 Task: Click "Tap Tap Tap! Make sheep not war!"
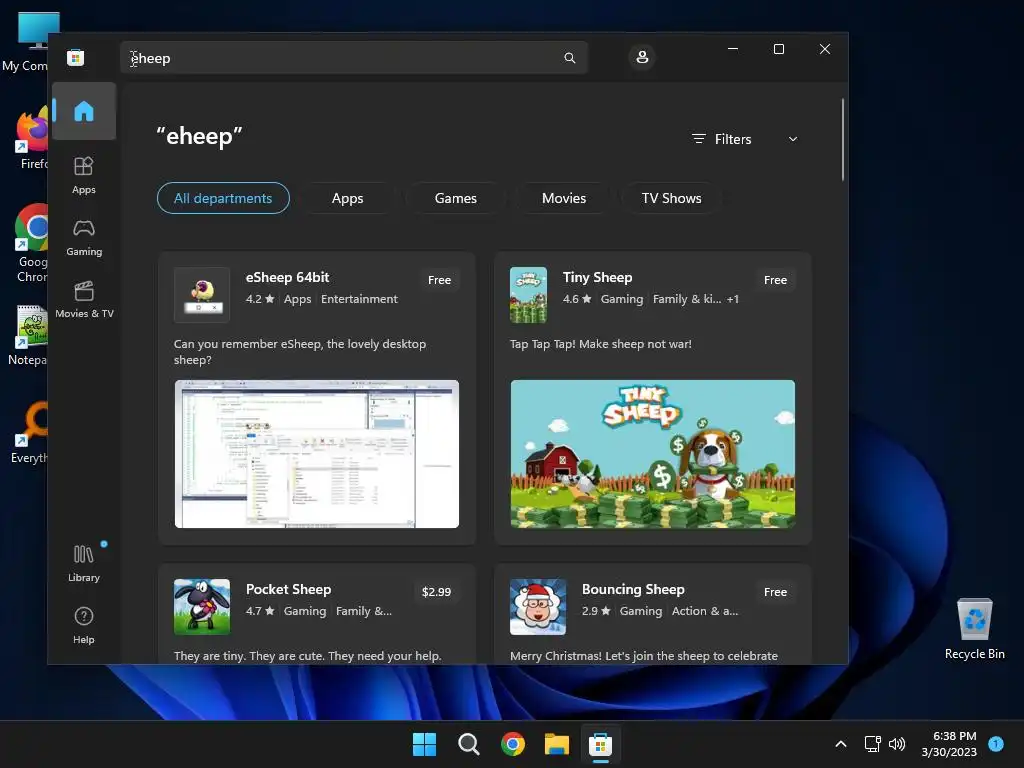pos(601,344)
